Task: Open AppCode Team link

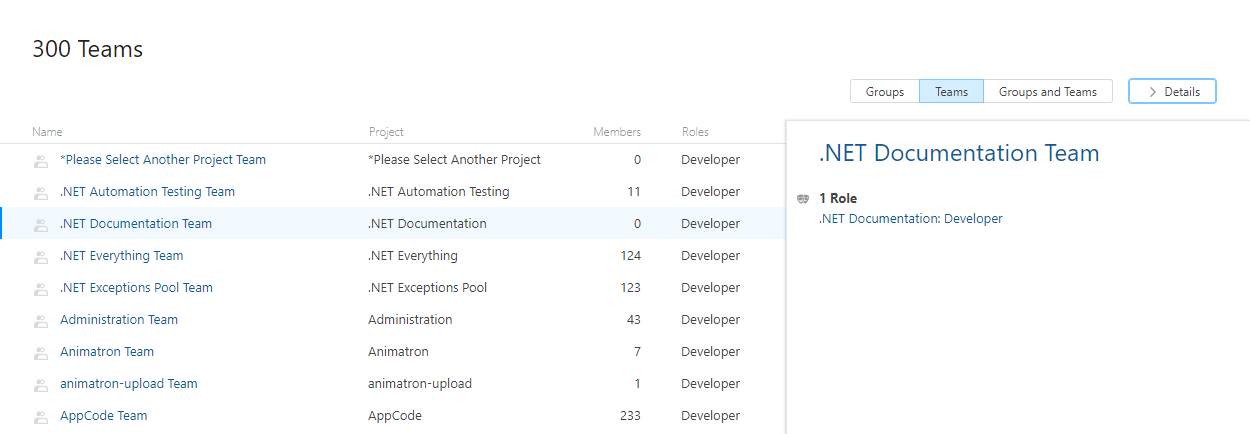Action: tap(103, 416)
